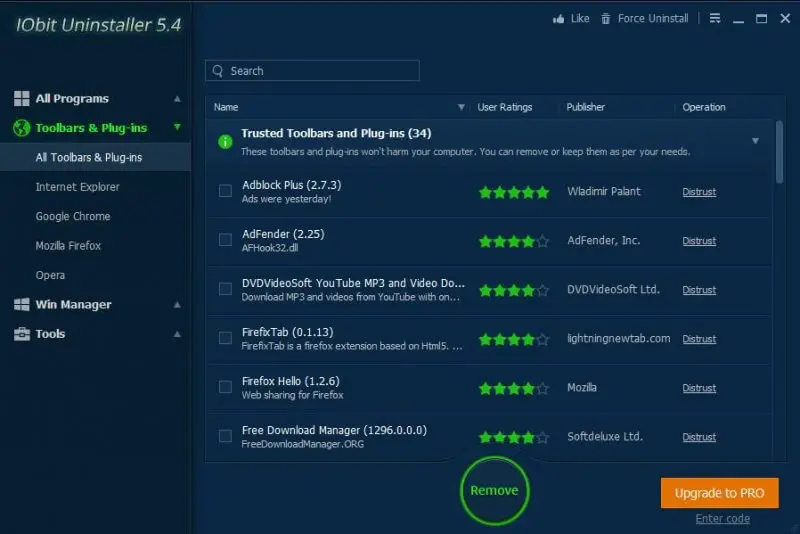Distrust the FirefixTab extension

click(x=699, y=339)
